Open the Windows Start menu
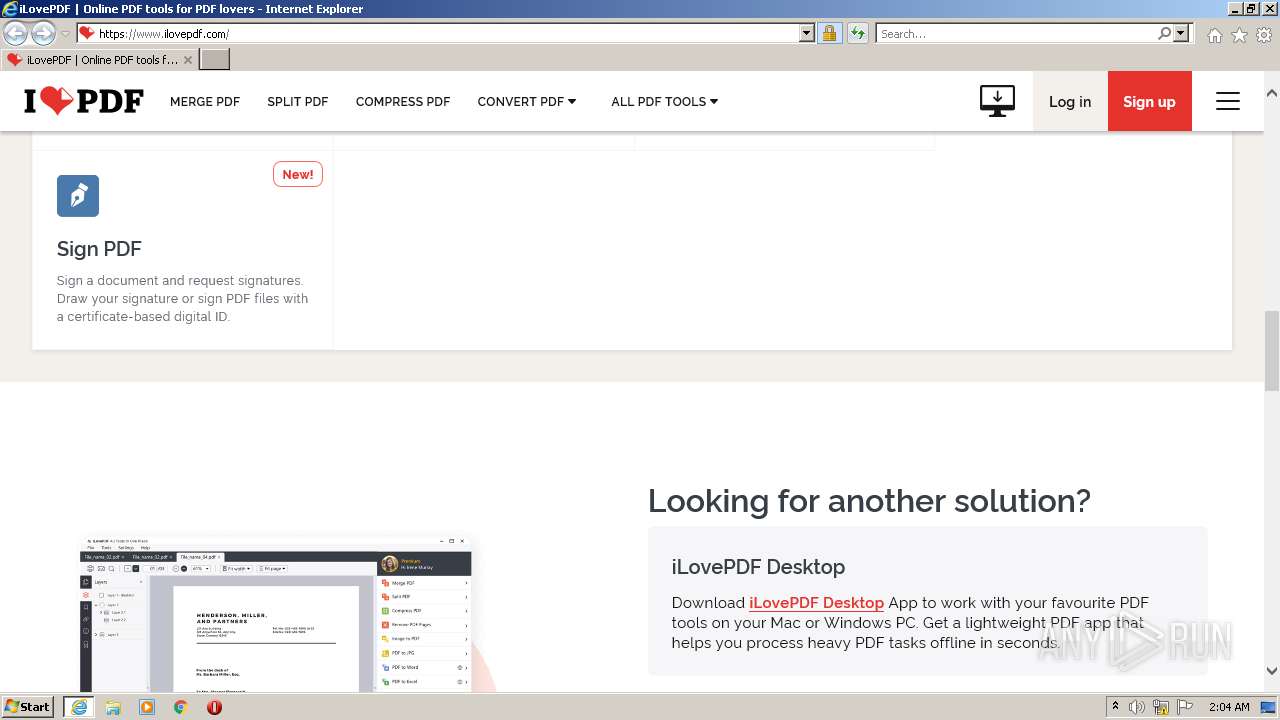The image size is (1280, 720). (28, 707)
